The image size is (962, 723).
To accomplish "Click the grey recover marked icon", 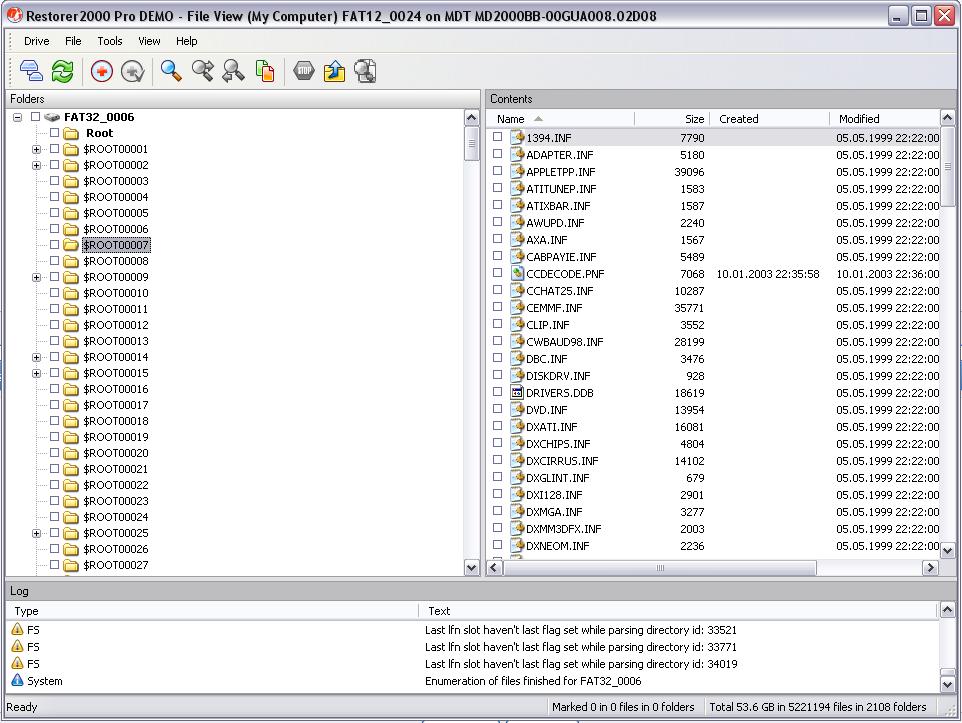I will point(133,71).
